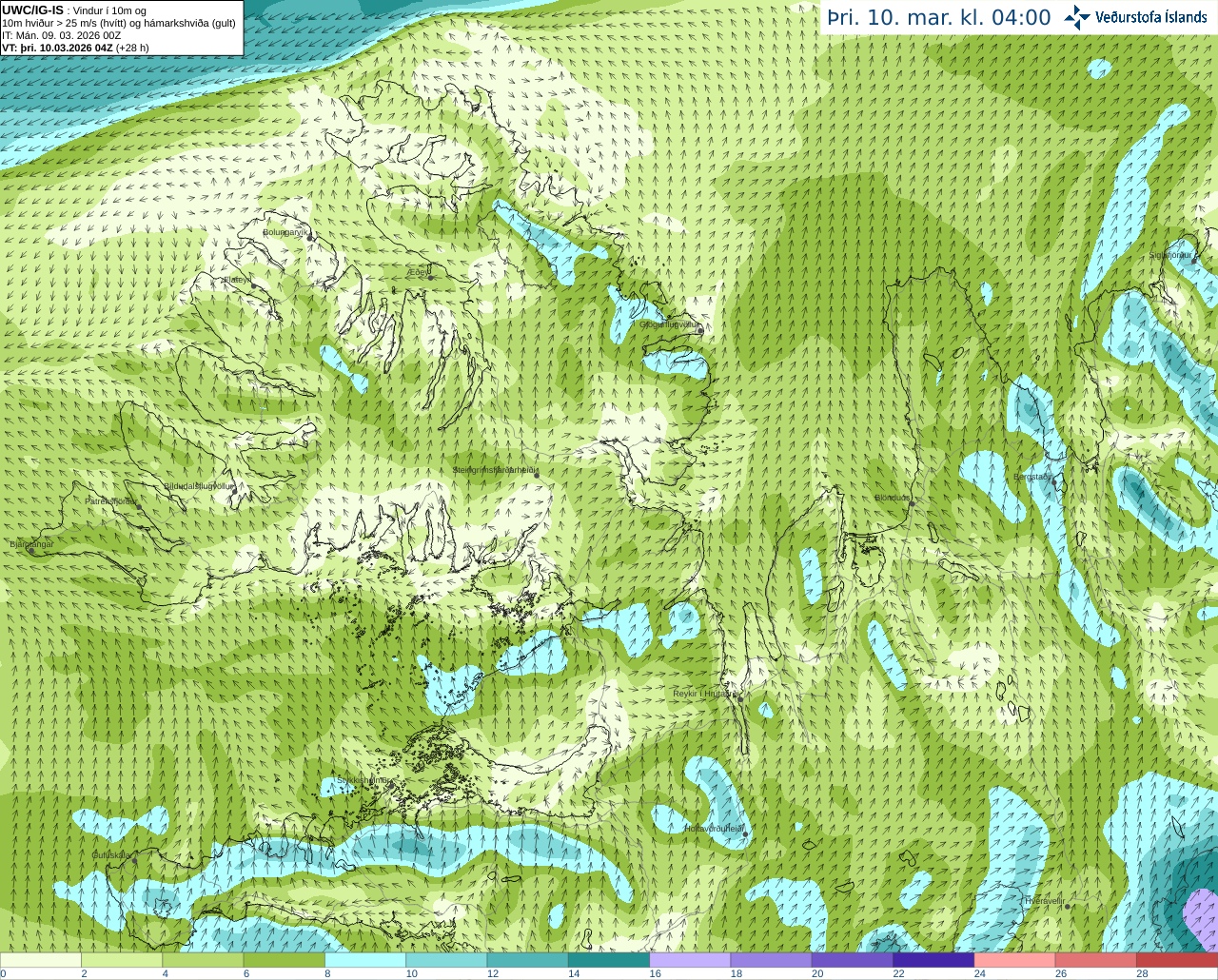Viewport: 1218px width, 980px height.
Task: Click the legend value '24'
Action: (x=980, y=973)
